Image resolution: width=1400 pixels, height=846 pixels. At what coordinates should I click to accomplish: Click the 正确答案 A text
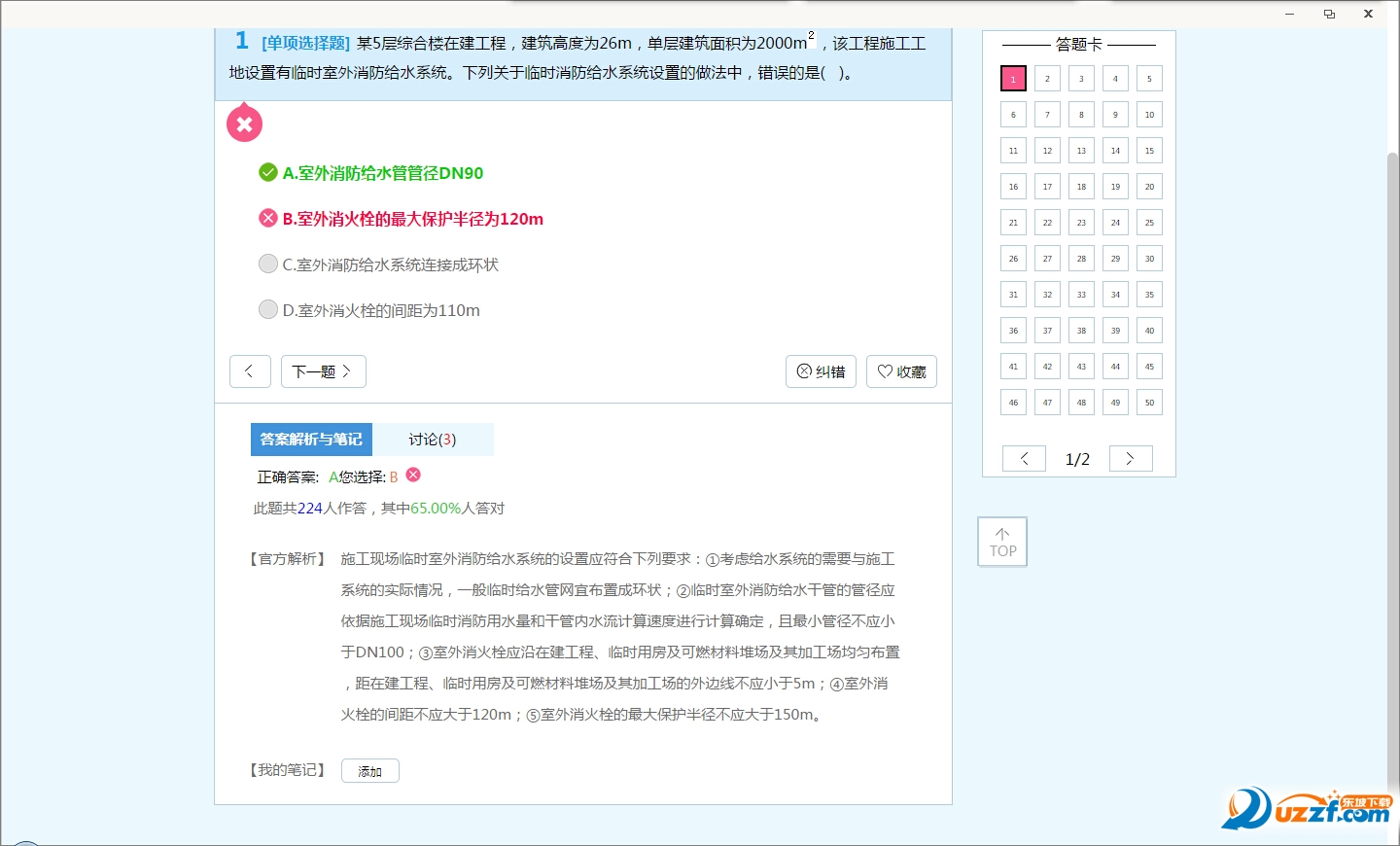pyautogui.click(x=297, y=477)
